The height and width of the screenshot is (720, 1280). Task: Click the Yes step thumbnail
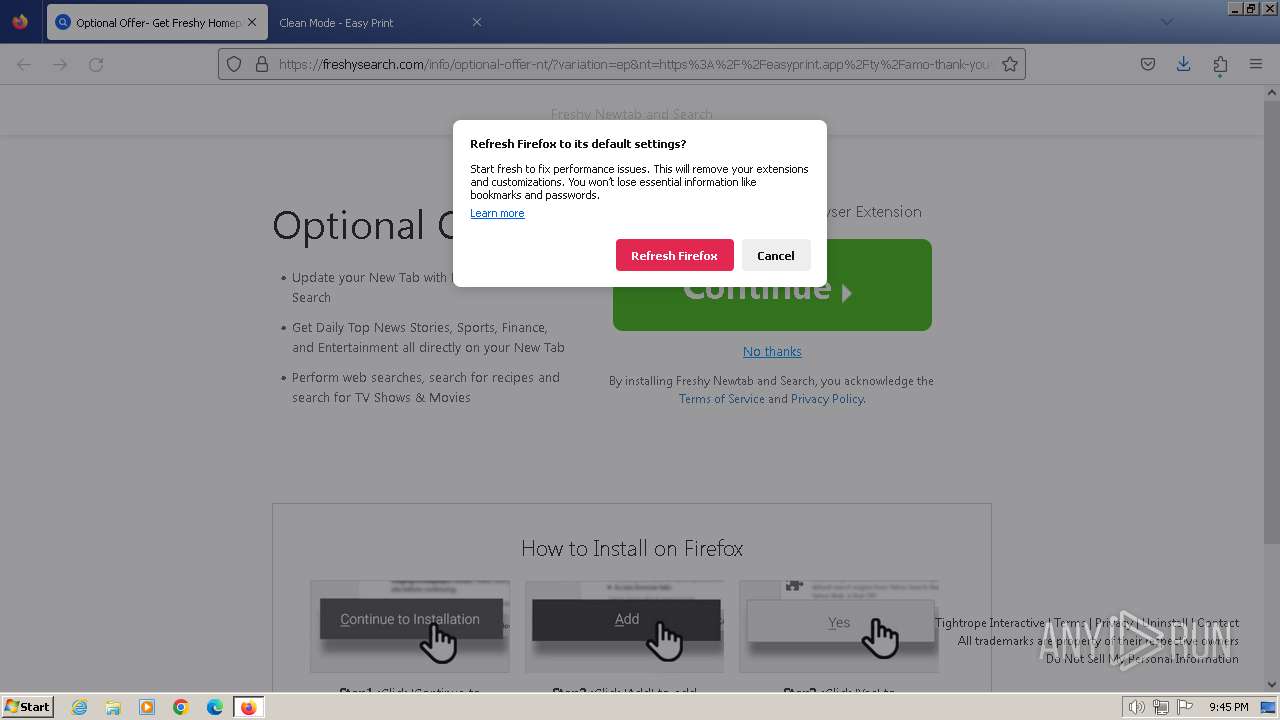tap(838, 626)
